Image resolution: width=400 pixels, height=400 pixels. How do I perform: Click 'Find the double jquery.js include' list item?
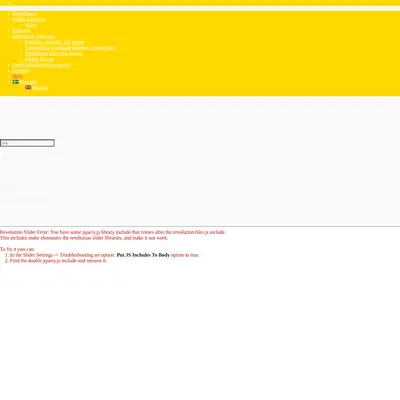tap(58, 261)
